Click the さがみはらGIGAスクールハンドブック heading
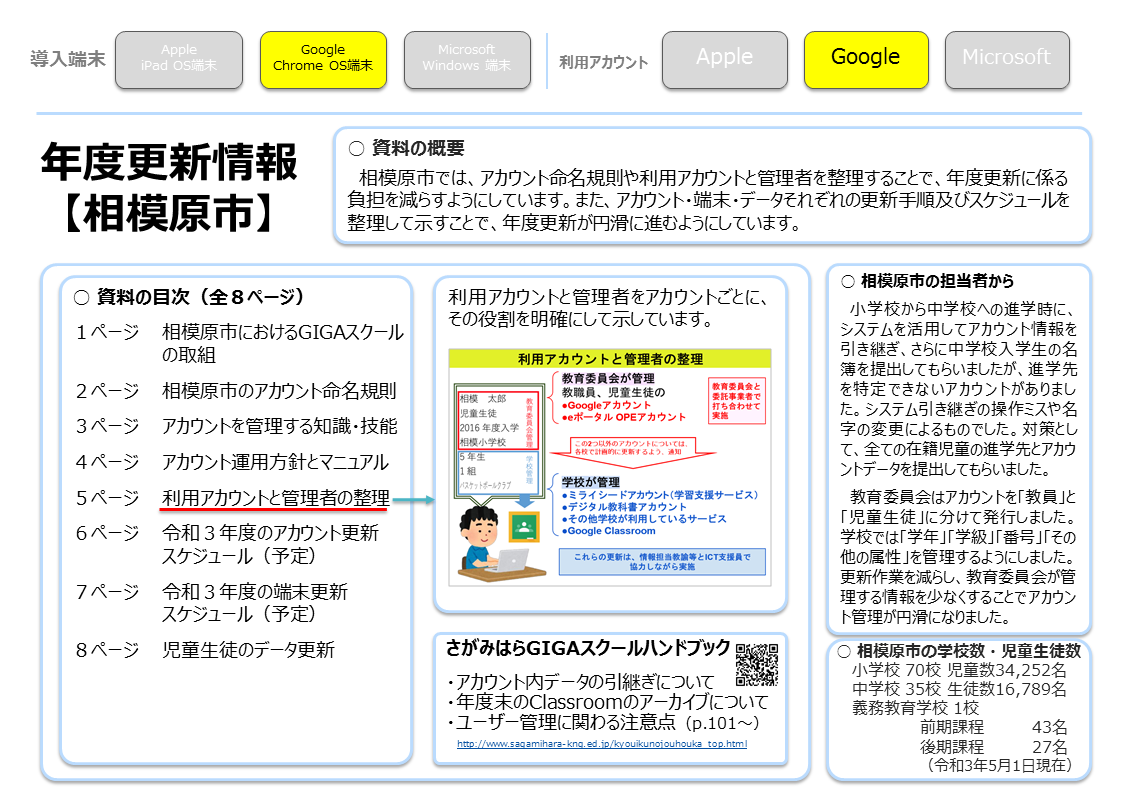The width and height of the screenshot is (1123, 794). point(589,648)
